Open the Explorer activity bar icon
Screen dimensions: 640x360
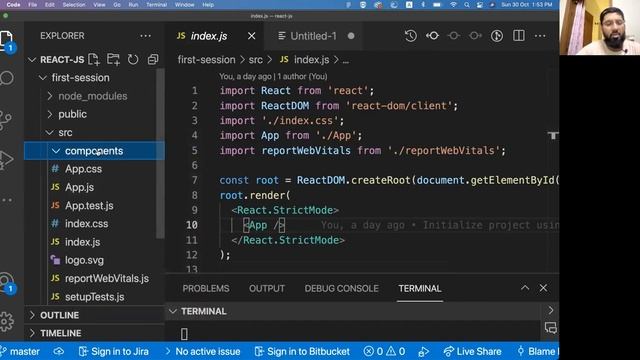(7, 41)
